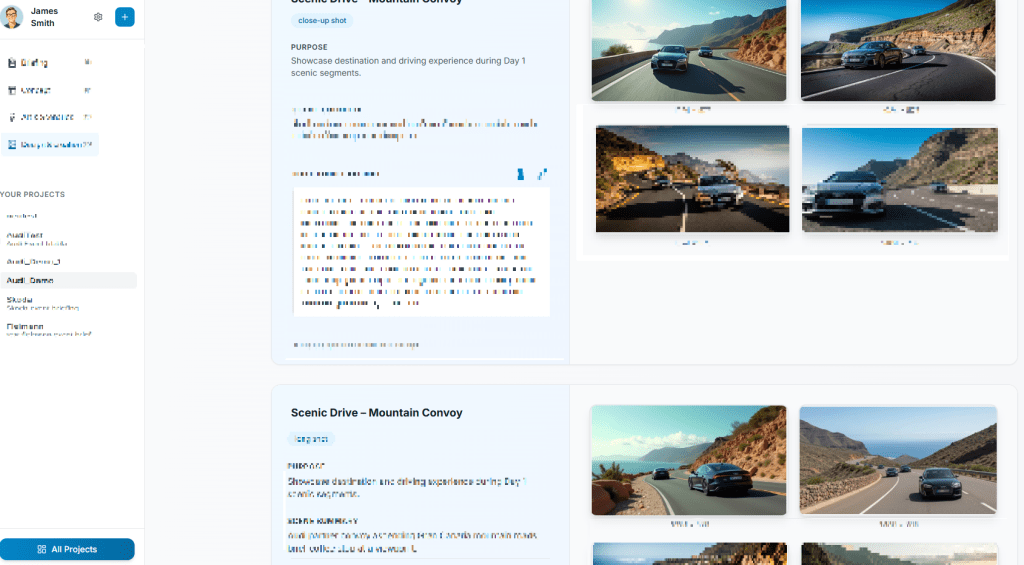This screenshot has width=1024, height=565.
Task: Click James Smith's profile avatar
Action: coord(12,17)
